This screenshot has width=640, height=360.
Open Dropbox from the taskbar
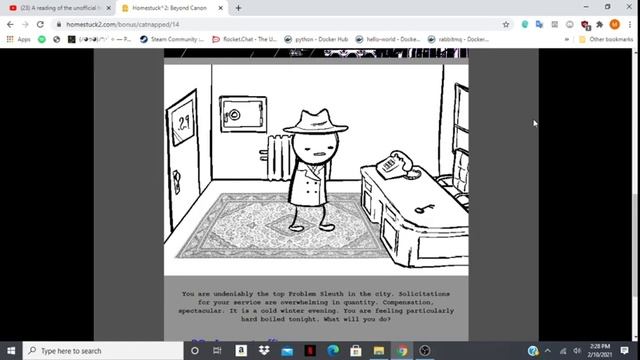pos(264,351)
